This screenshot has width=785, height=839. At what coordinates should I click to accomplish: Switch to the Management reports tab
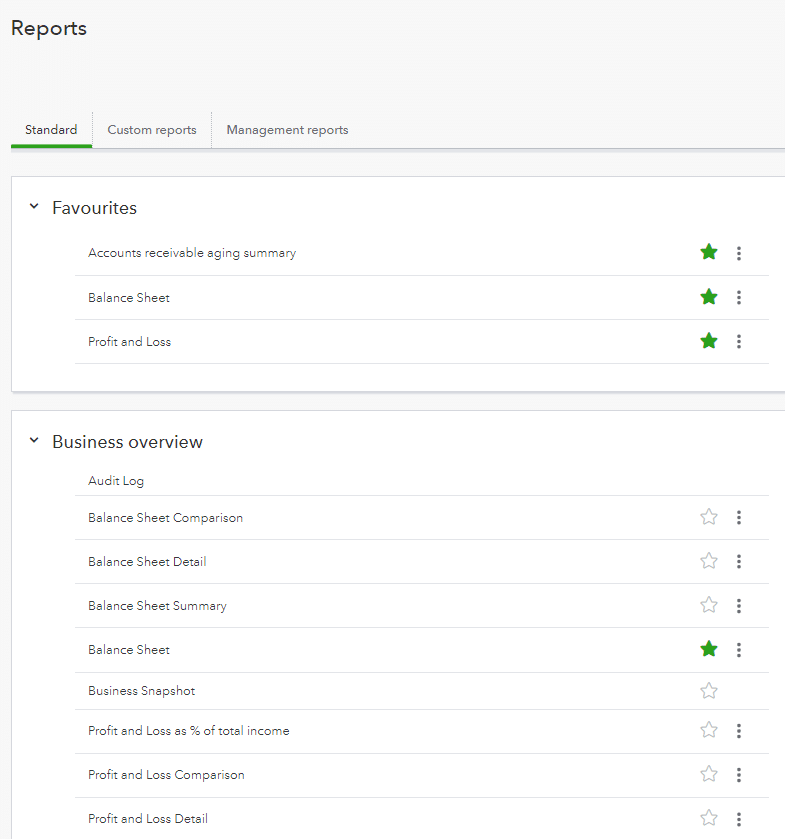pos(287,129)
